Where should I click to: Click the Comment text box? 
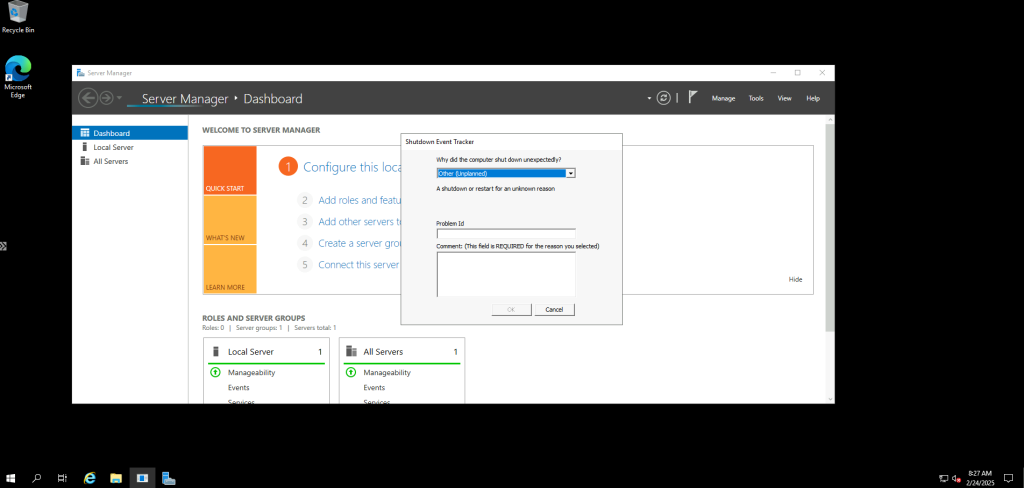(505, 274)
